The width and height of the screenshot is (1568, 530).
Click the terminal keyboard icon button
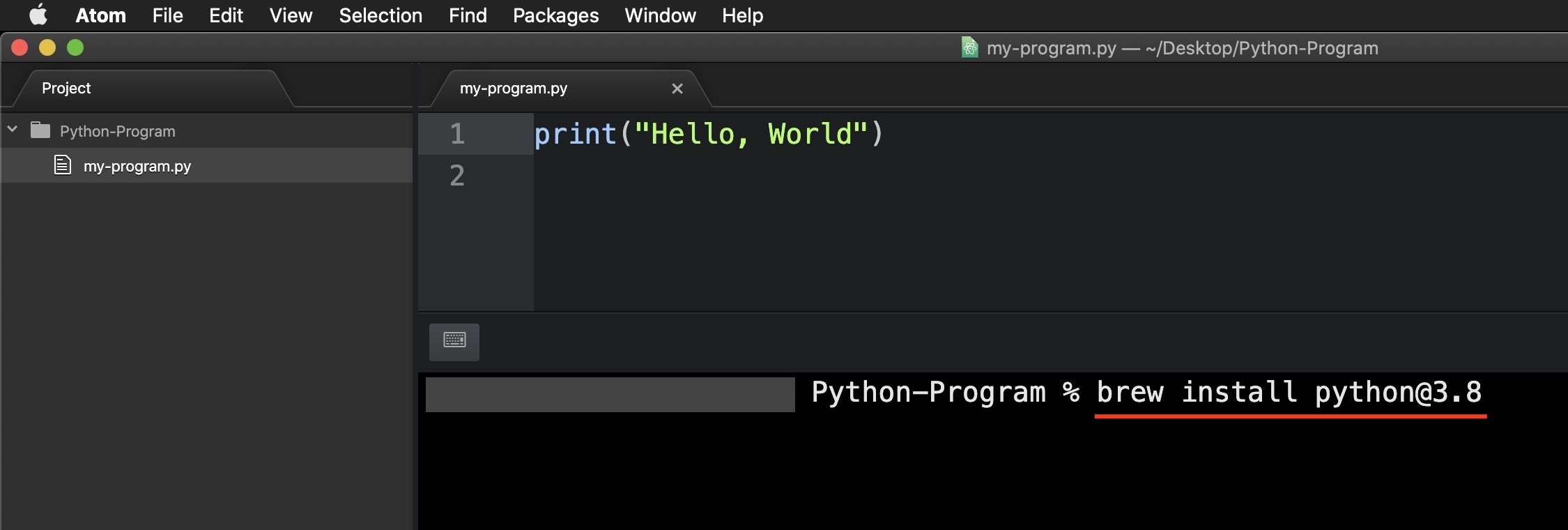[454, 341]
